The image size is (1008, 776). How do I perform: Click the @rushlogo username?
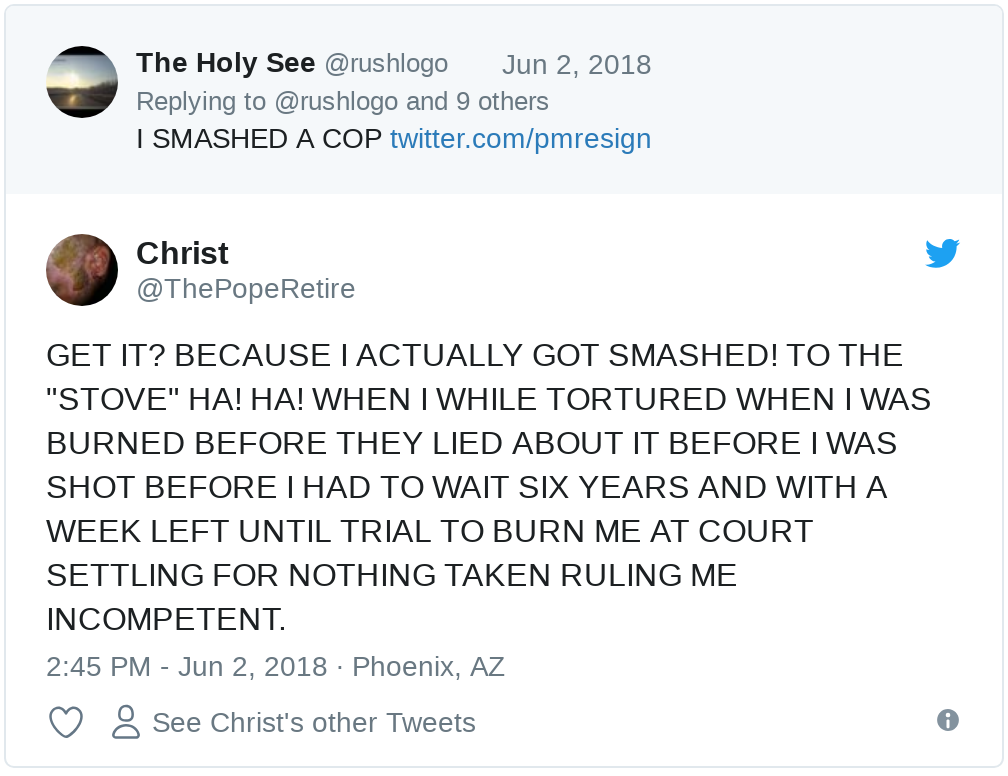click(x=386, y=64)
